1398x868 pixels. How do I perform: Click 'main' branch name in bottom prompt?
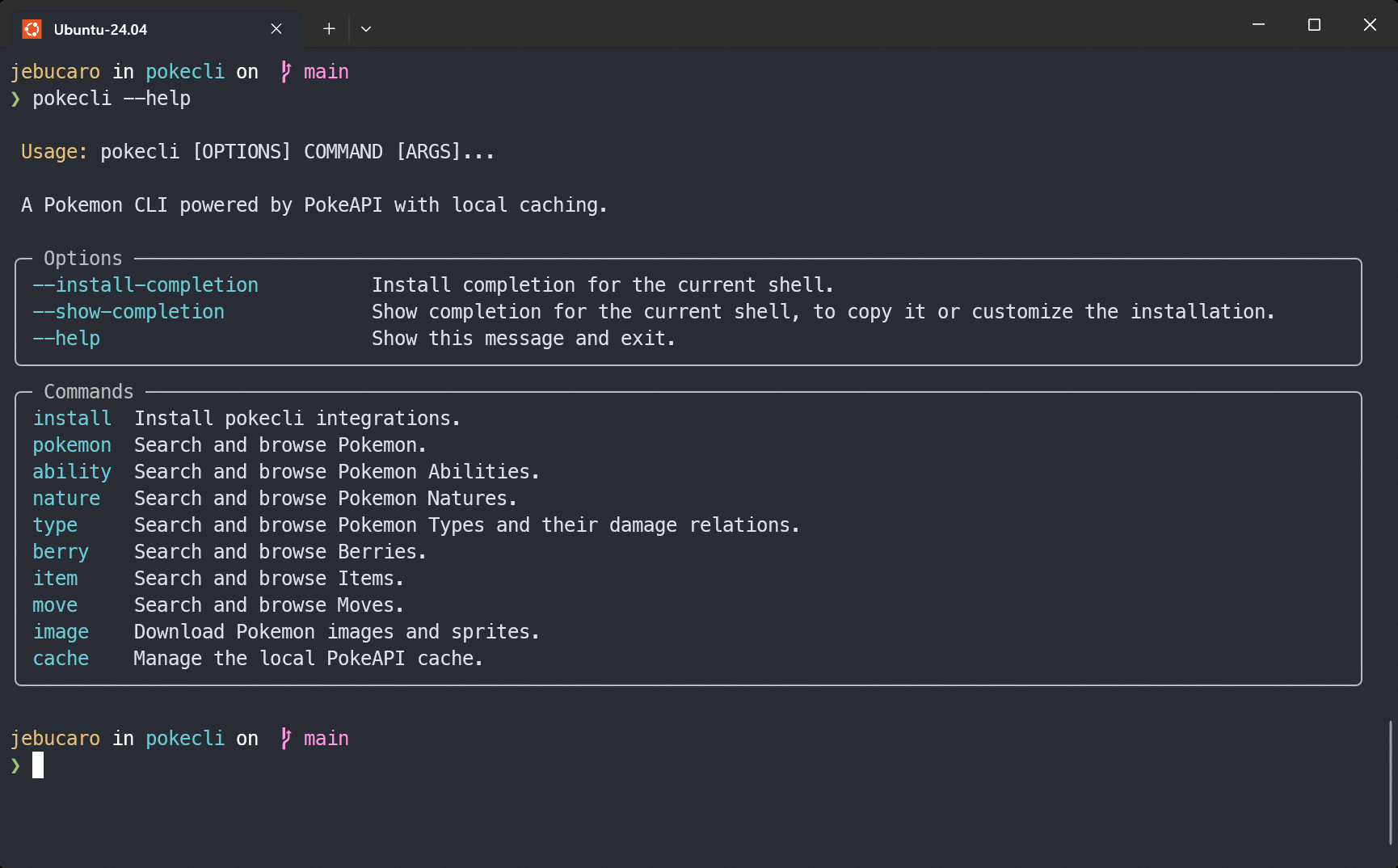pyautogui.click(x=326, y=739)
